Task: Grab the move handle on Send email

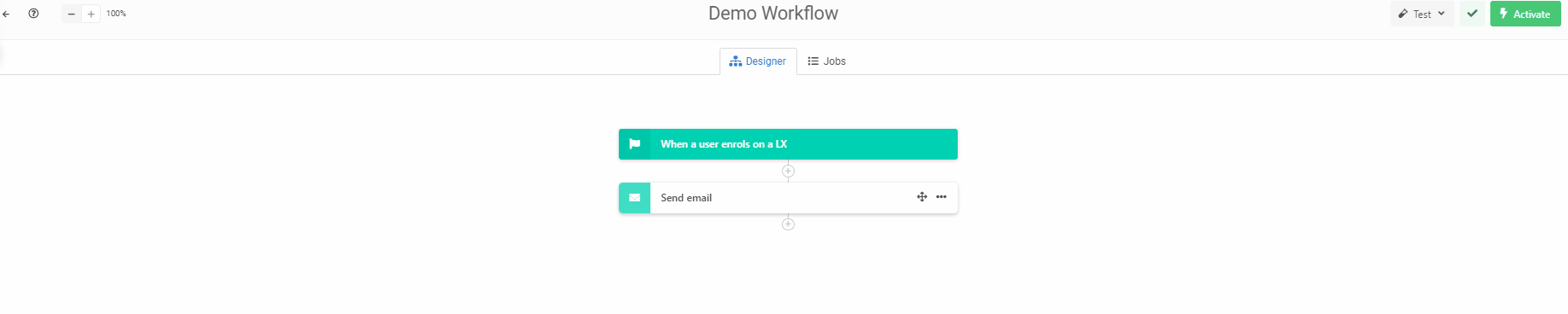Action: (x=922, y=197)
